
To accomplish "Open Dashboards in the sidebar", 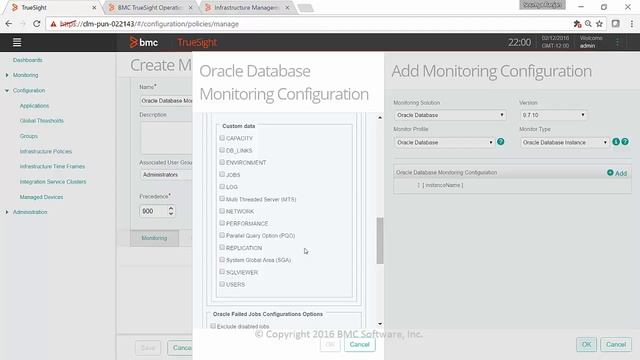I will (x=27, y=60).
